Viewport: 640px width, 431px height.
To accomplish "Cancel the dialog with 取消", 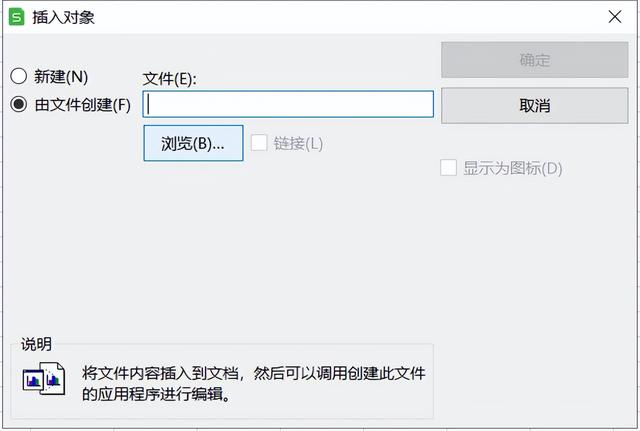I will (x=535, y=106).
